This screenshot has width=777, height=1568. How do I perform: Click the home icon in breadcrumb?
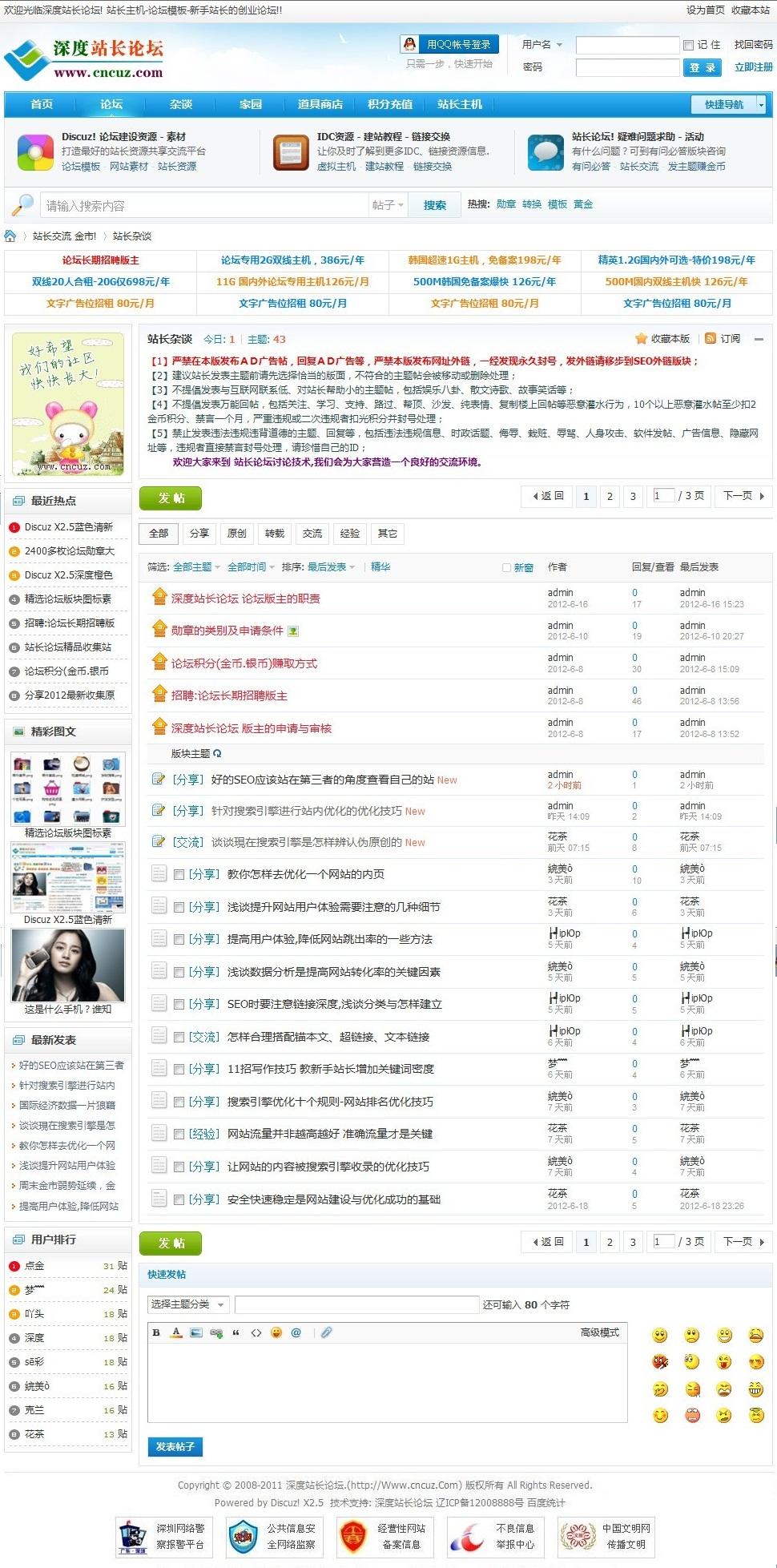(x=10, y=236)
